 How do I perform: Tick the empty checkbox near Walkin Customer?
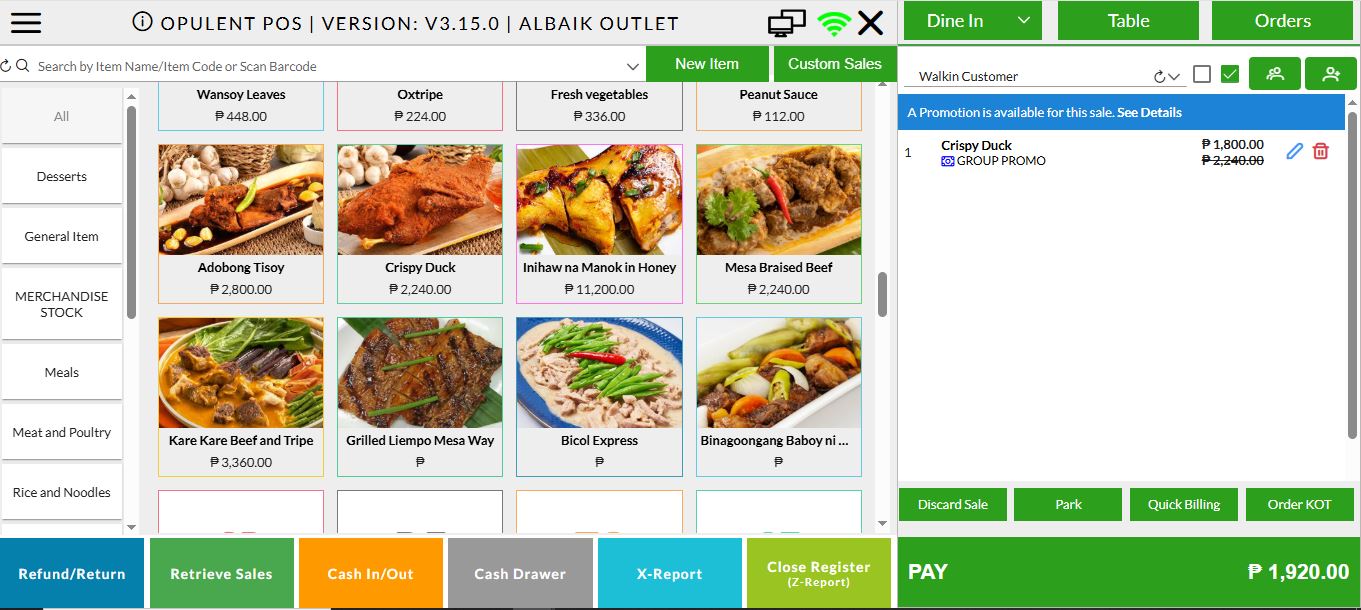click(1202, 74)
